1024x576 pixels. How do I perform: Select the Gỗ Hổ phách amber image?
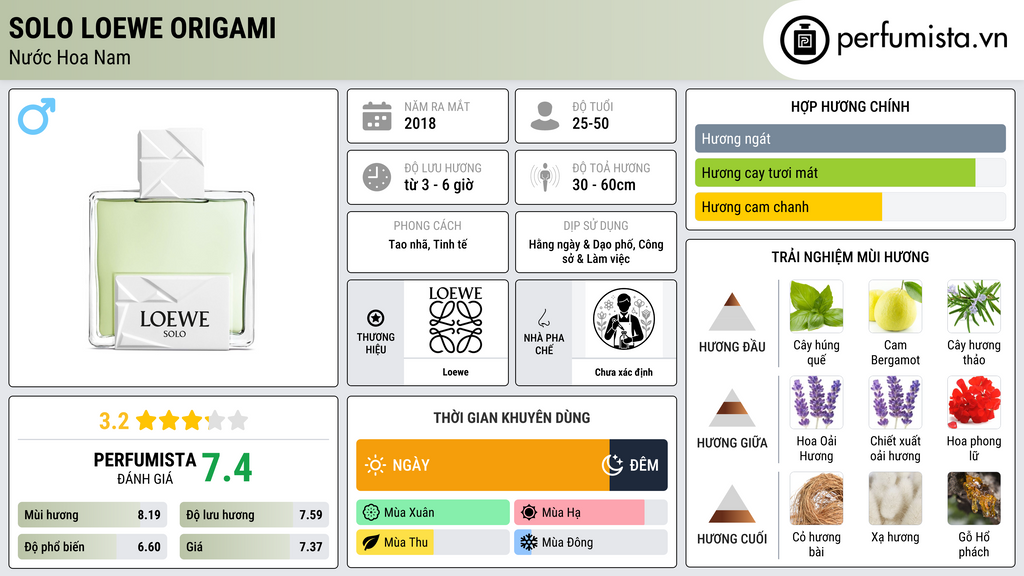[x=974, y=499]
